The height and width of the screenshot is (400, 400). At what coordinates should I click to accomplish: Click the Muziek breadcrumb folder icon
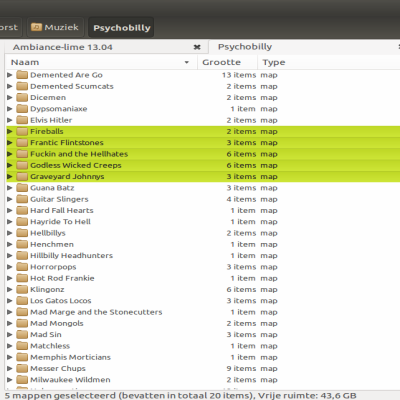coord(36,27)
